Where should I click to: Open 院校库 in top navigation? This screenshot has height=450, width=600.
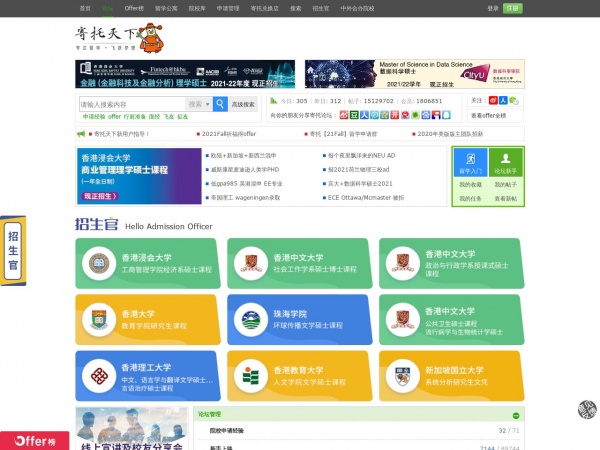(197, 8)
